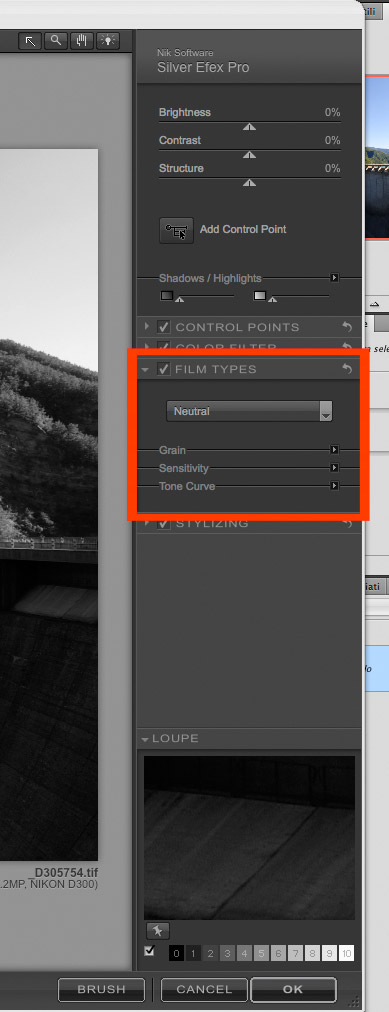
Task: Expand the Tone Curve settings
Action: (x=334, y=486)
